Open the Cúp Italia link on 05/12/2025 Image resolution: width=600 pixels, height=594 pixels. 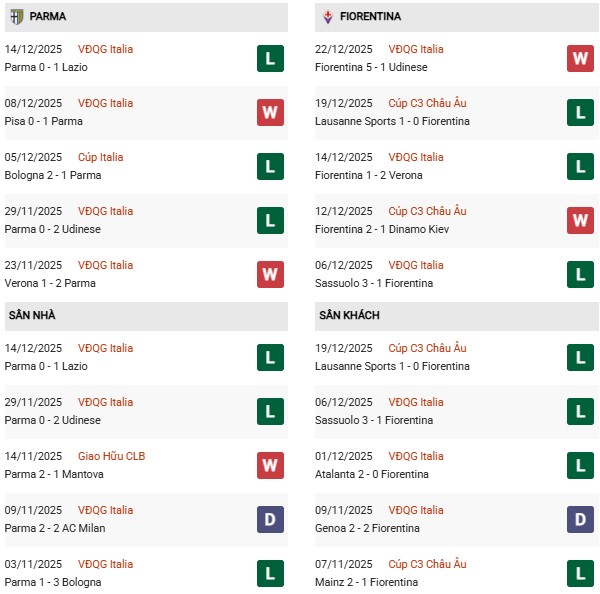tap(101, 157)
